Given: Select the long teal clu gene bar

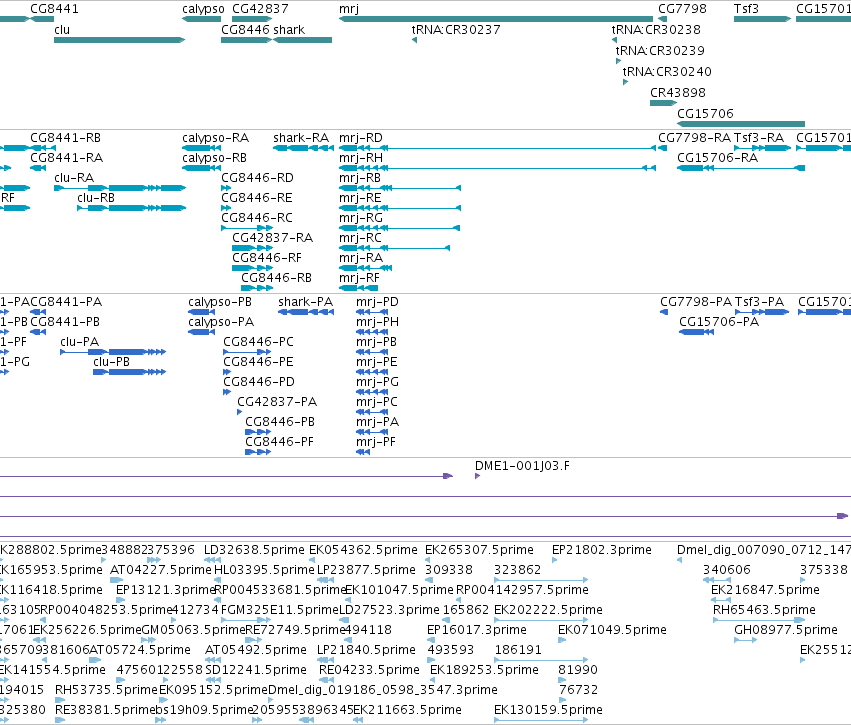Looking at the screenshot, I should pyautogui.click(x=119, y=40).
